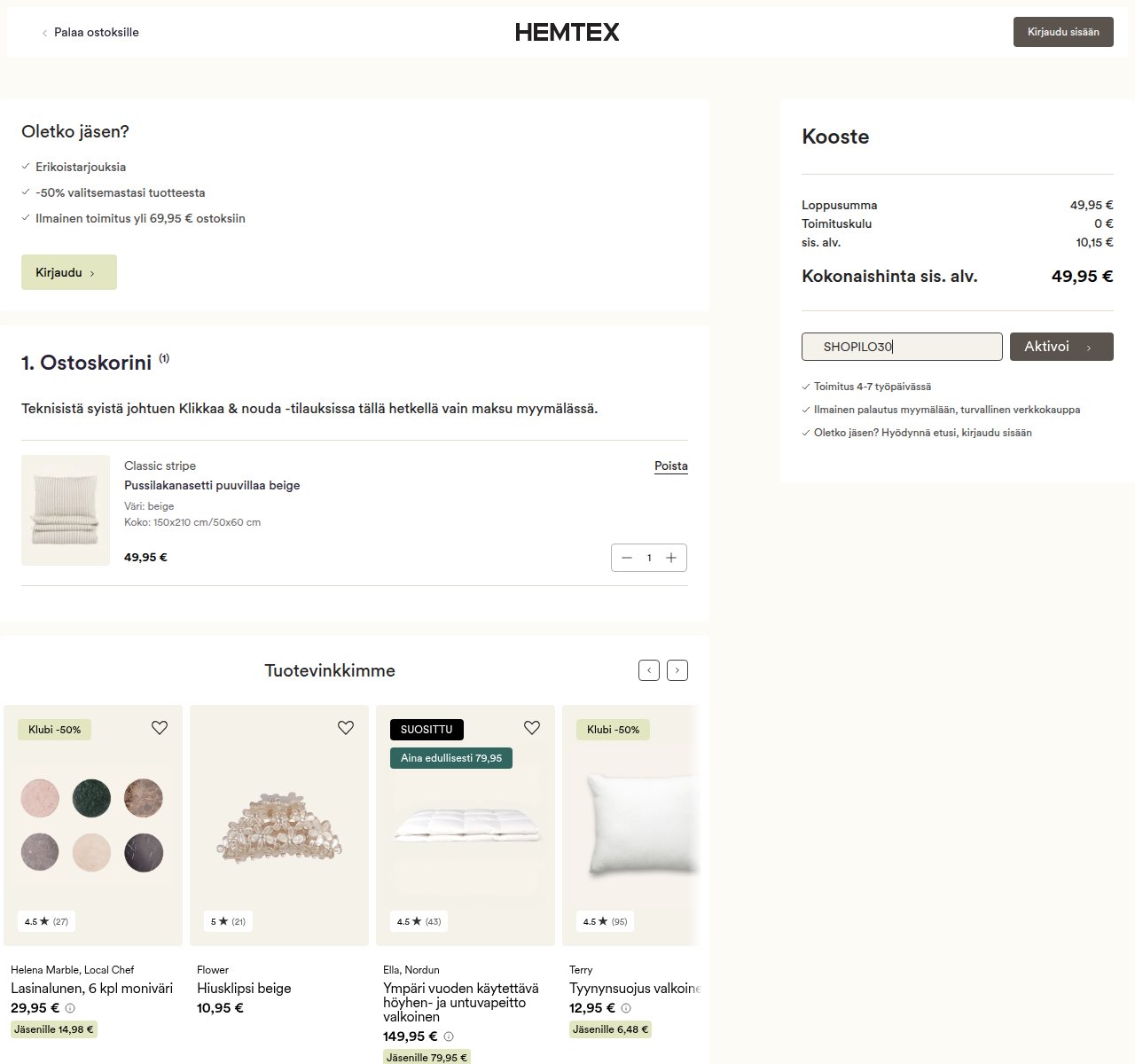Click the Tuotevinkkimme heading
Image resolution: width=1135 pixels, height=1064 pixels.
tap(330, 670)
